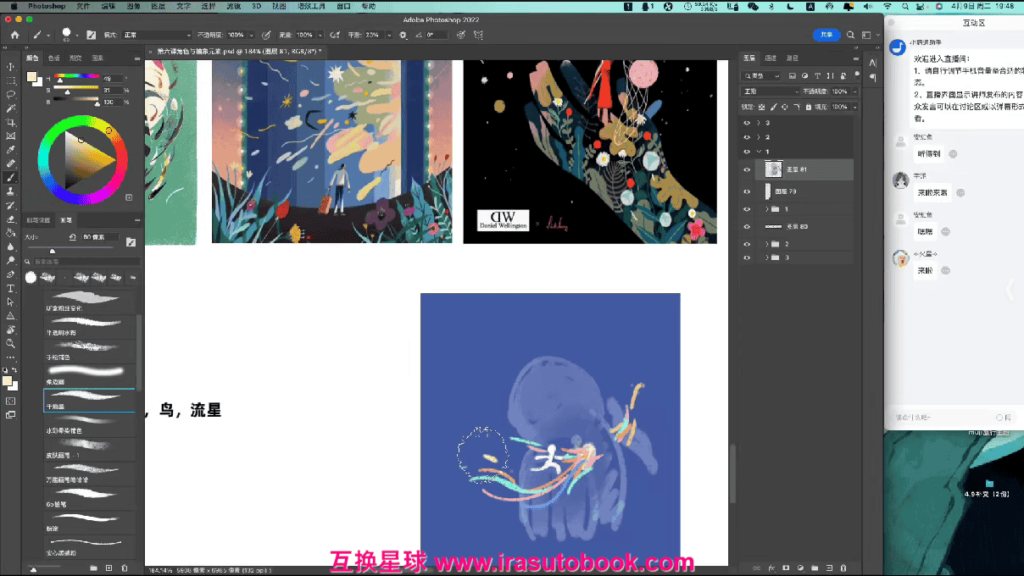Hide the top group 3 layer
1024x576 pixels.
coord(747,123)
